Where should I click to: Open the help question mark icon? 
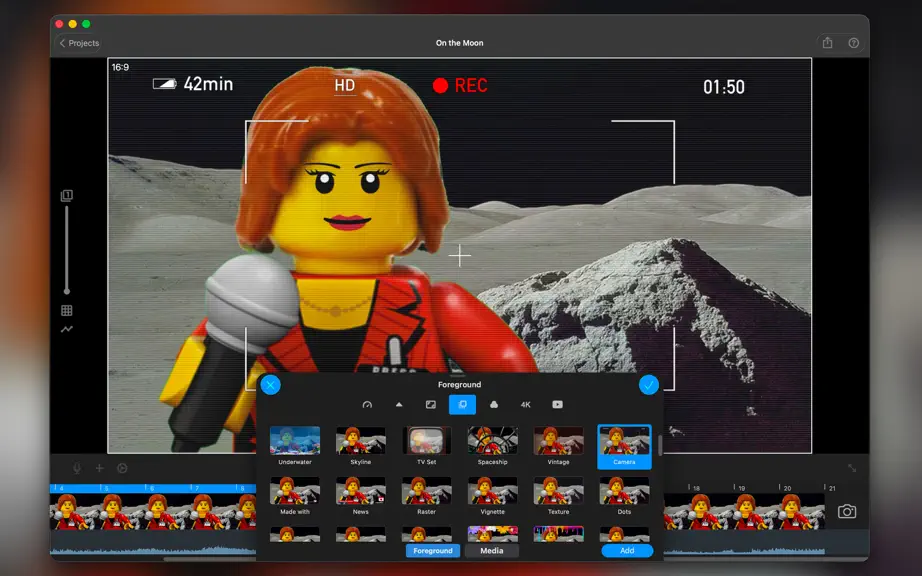pos(854,43)
